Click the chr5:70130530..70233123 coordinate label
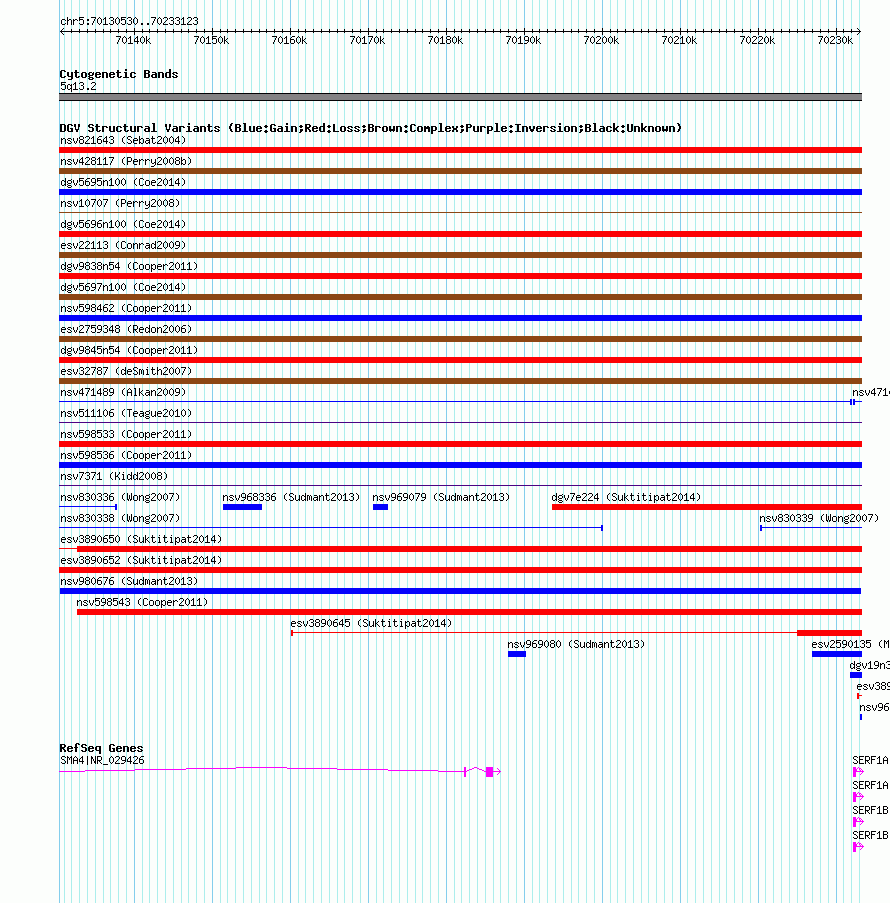 (x=129, y=21)
